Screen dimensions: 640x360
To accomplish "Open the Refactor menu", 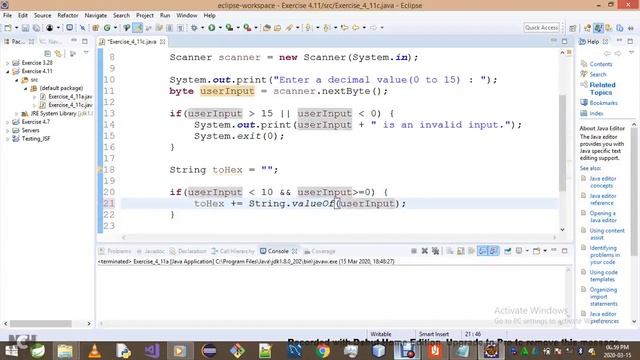I will pyautogui.click(x=68, y=15).
